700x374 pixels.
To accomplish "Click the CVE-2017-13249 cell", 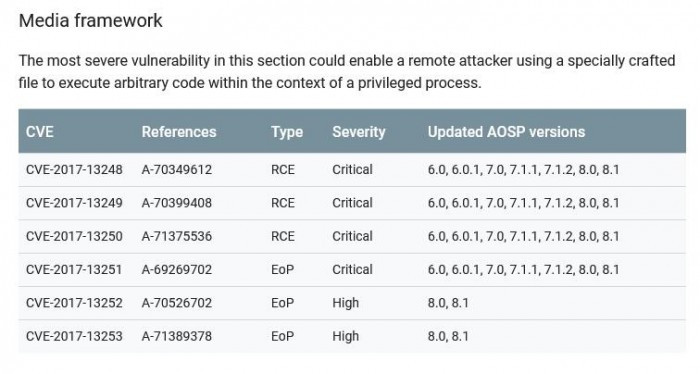I will pyautogui.click(x=74, y=203).
